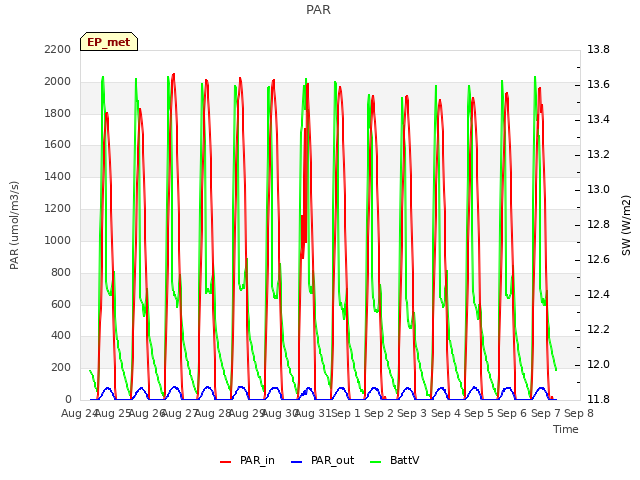Click the 13.6 right axis value
This screenshot has height=480, width=640.
[x=598, y=84]
